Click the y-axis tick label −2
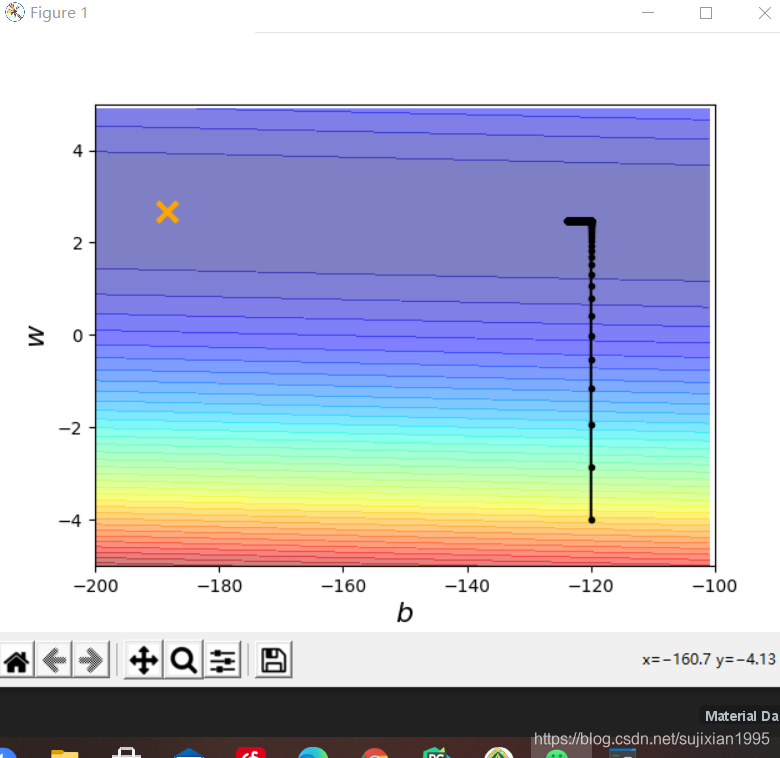The height and width of the screenshot is (758, 780). pyautogui.click(x=70, y=428)
